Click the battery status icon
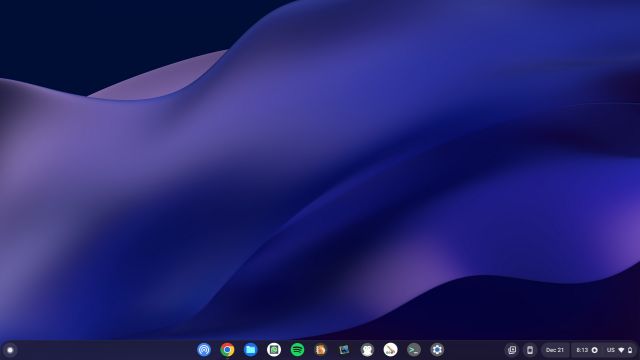Viewport: 640px width, 360px height. (630, 350)
